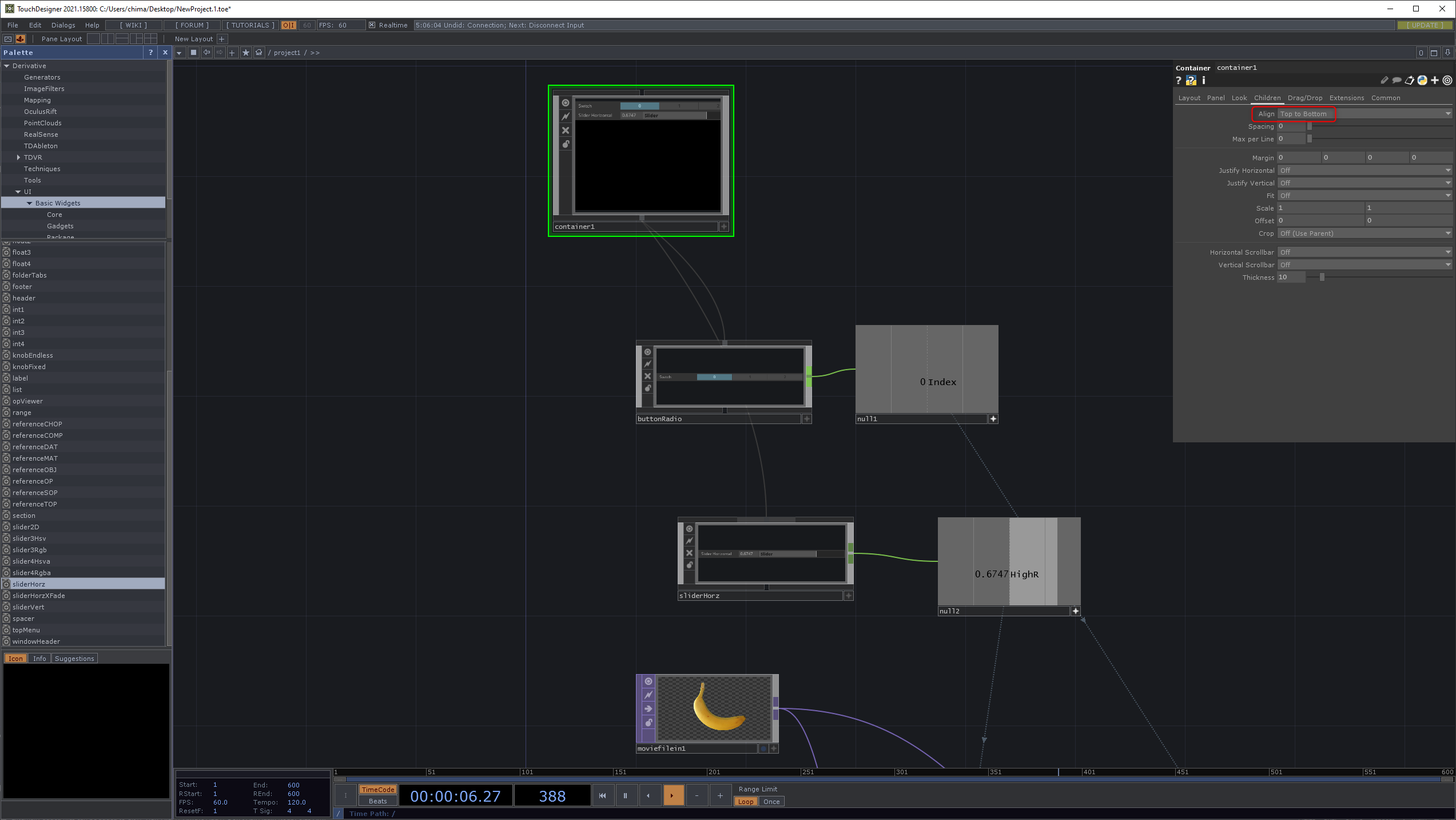Open the Align dropdown menu
The height and width of the screenshot is (820, 1456).
1364,114
